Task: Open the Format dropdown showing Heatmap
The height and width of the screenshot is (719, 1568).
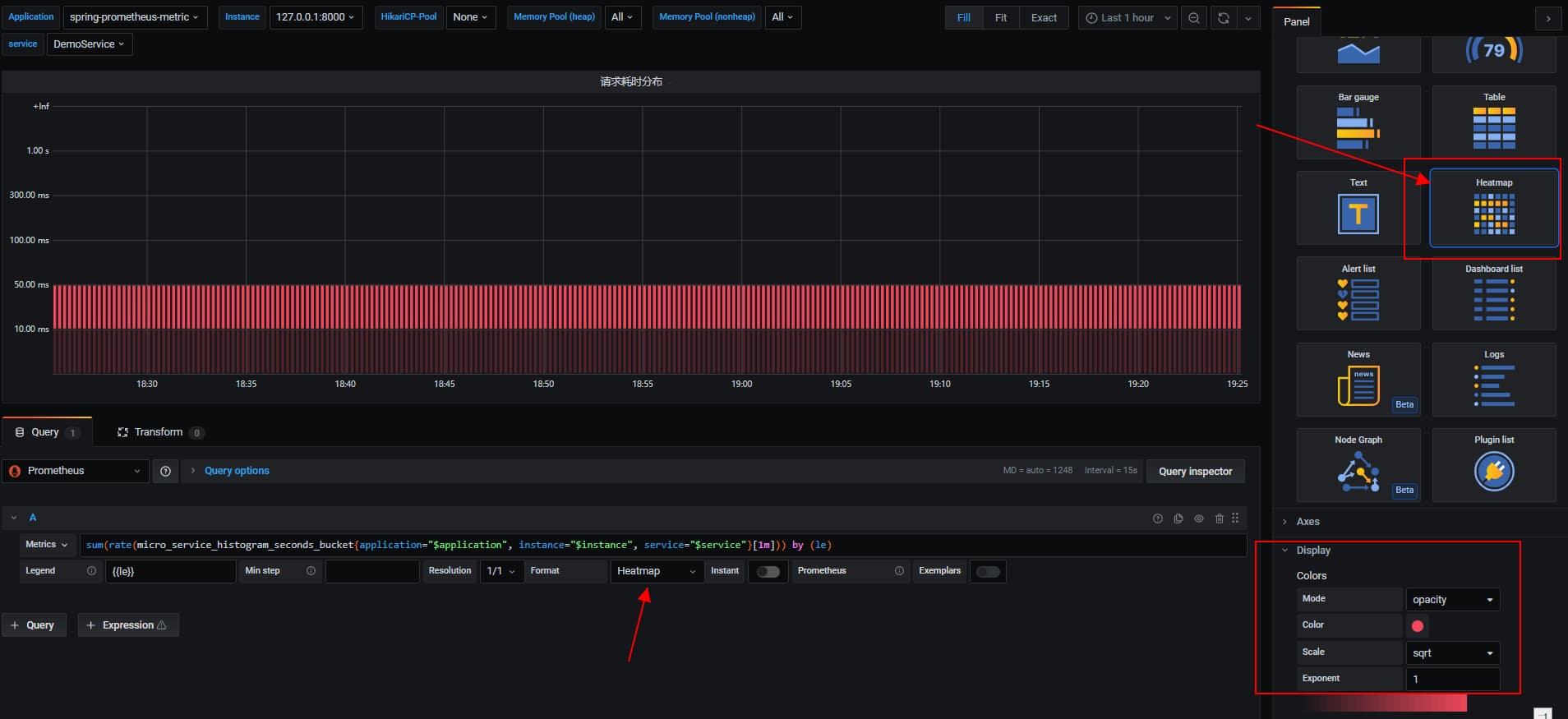Action: click(x=656, y=571)
